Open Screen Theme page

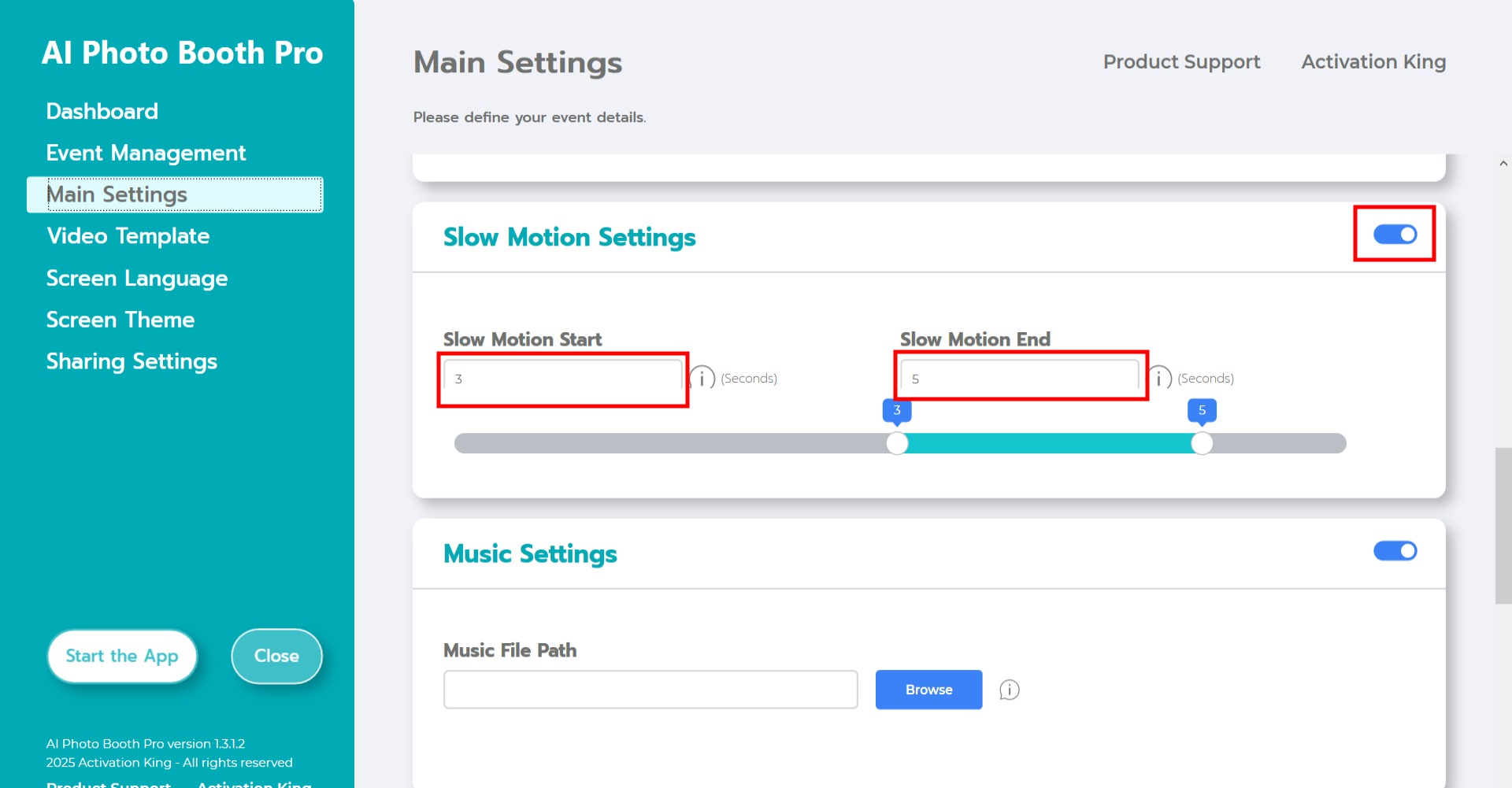(x=120, y=320)
